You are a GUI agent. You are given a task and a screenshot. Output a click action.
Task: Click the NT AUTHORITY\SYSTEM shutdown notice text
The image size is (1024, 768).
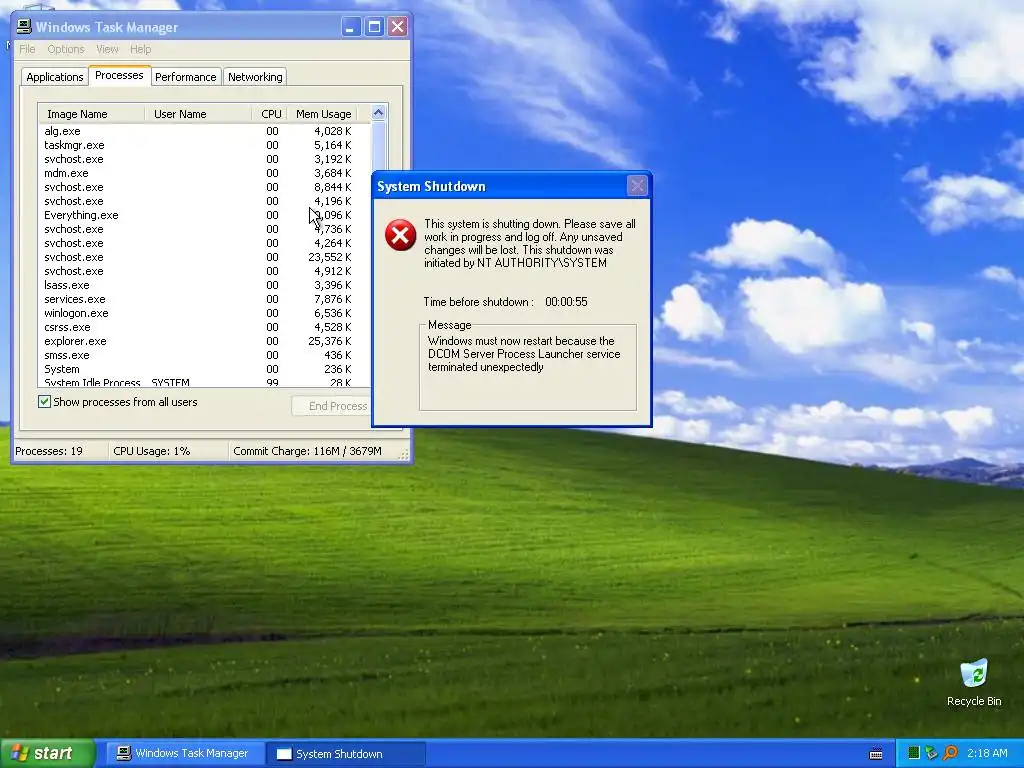[x=529, y=243]
